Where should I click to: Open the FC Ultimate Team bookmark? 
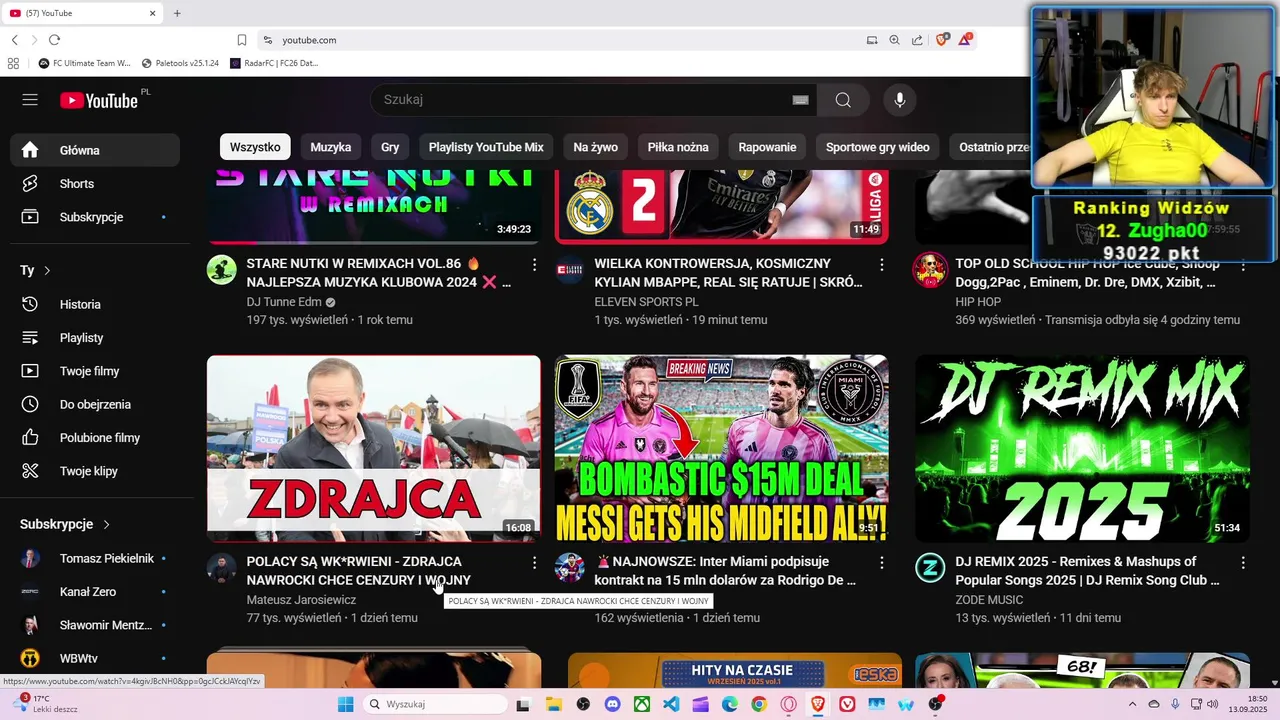(85, 63)
